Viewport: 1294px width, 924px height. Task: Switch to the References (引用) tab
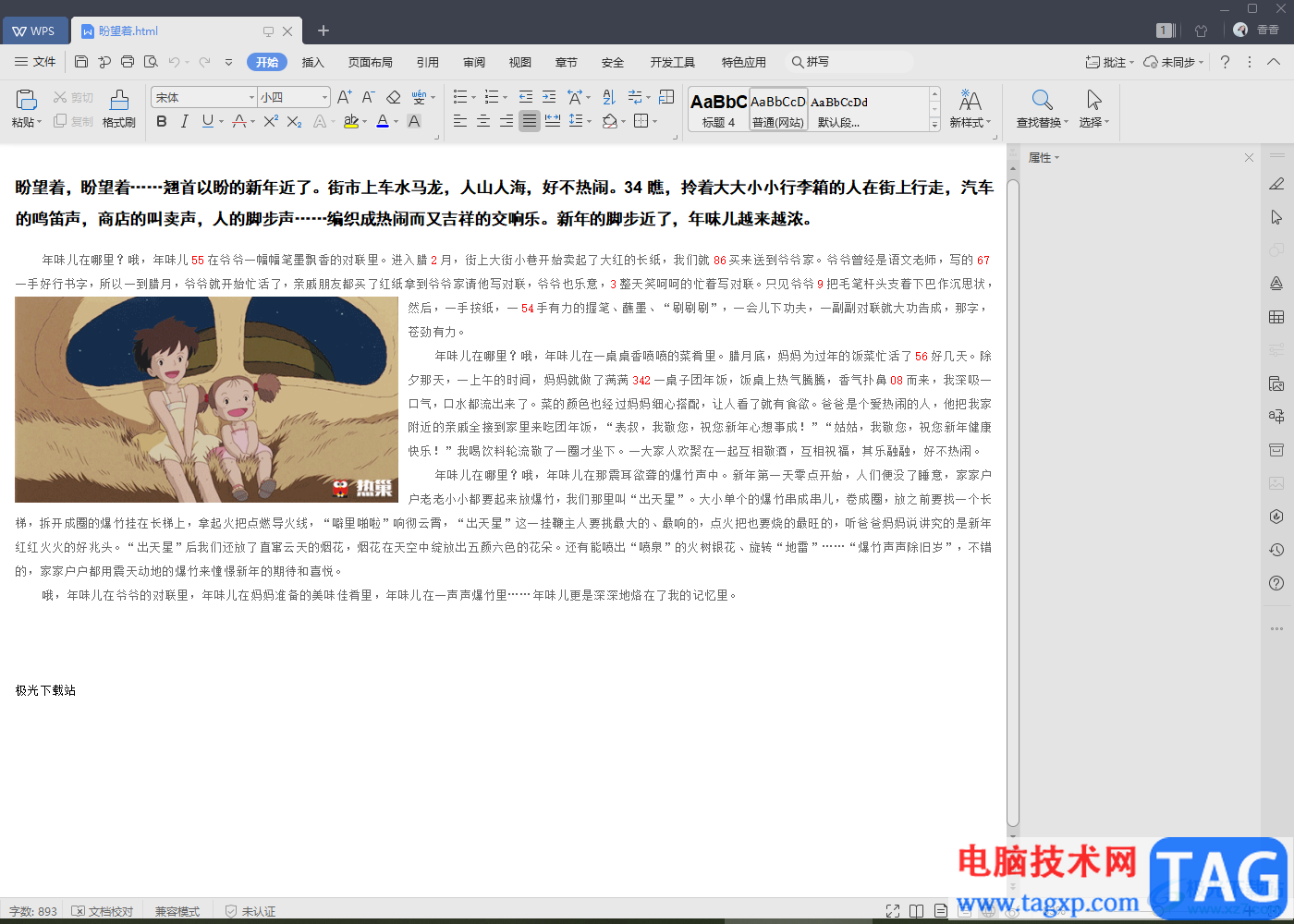click(x=428, y=62)
